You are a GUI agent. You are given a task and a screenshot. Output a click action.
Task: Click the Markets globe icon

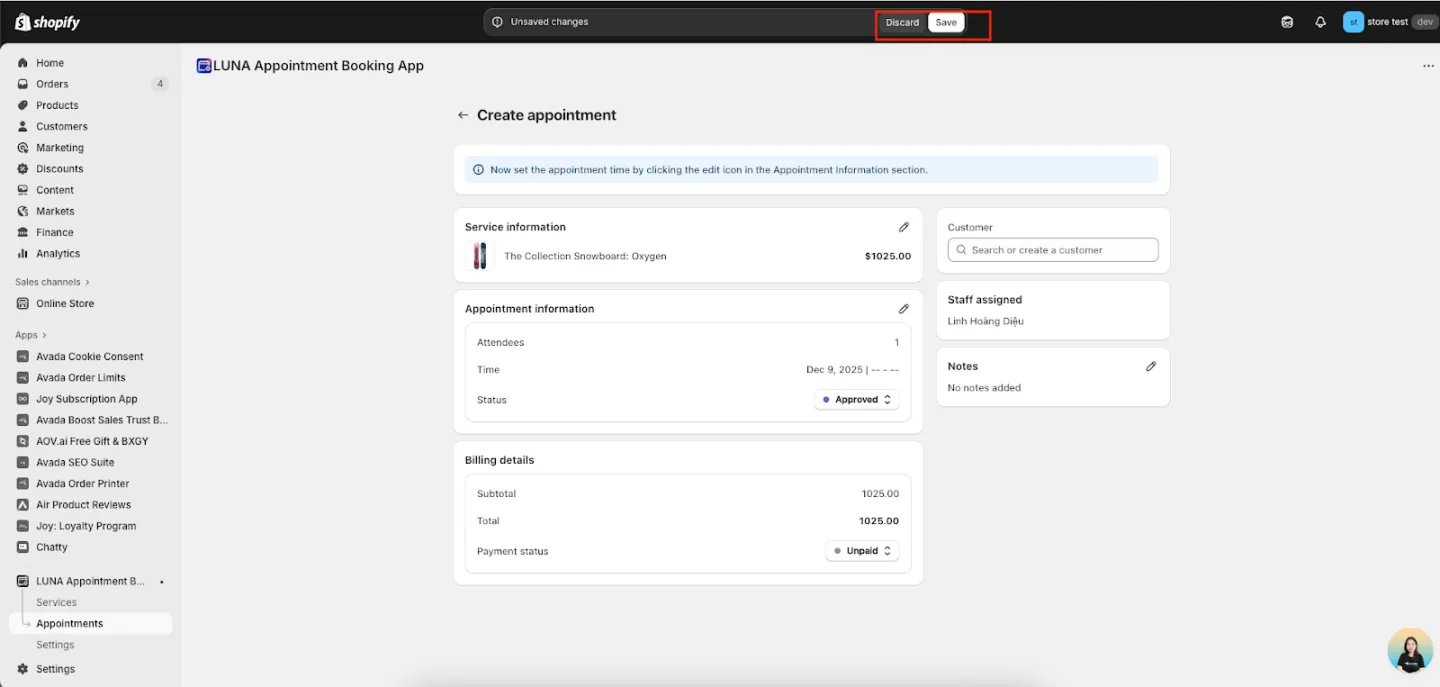click(23, 211)
